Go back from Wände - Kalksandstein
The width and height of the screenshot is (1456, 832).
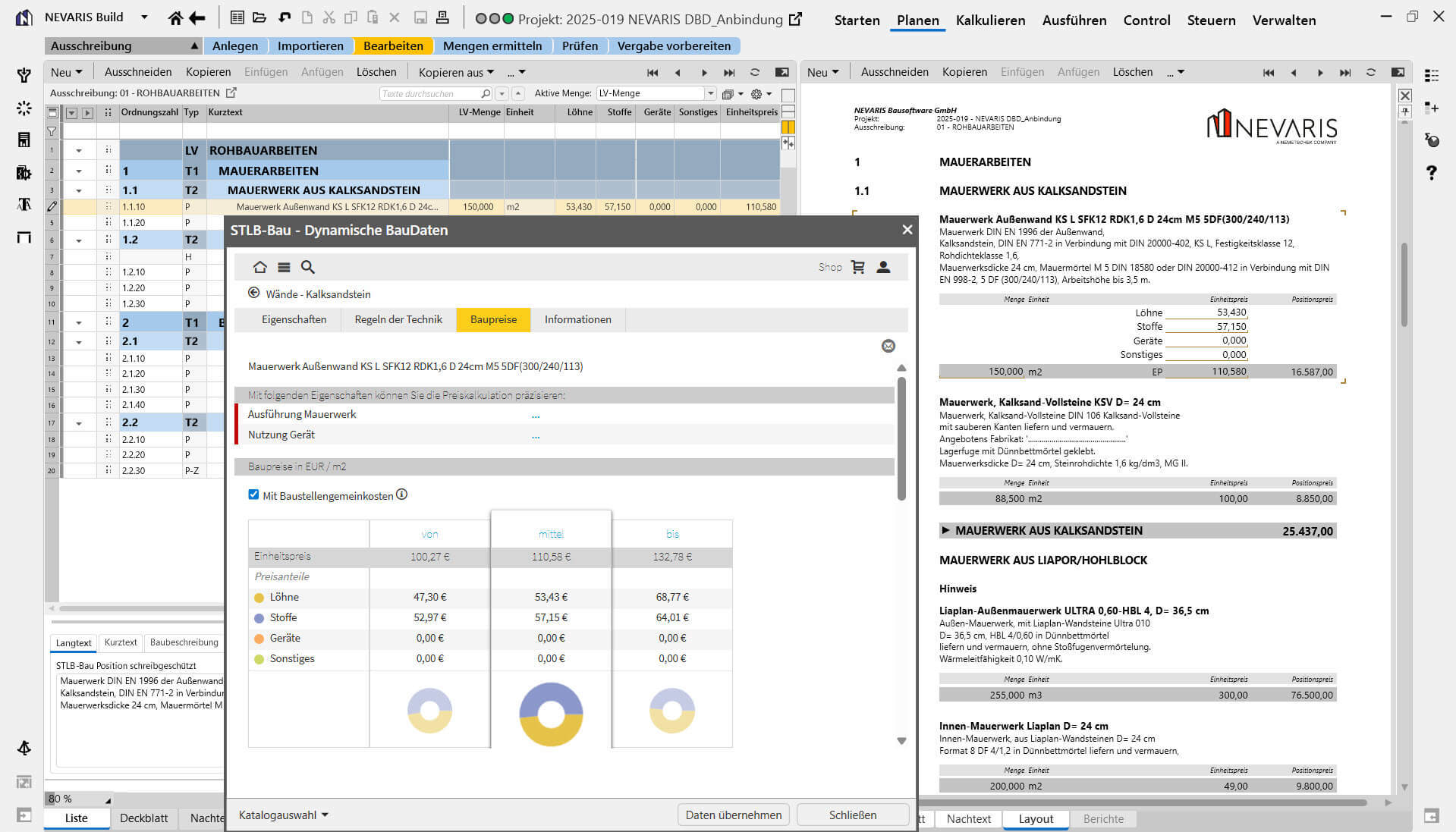pyautogui.click(x=253, y=294)
